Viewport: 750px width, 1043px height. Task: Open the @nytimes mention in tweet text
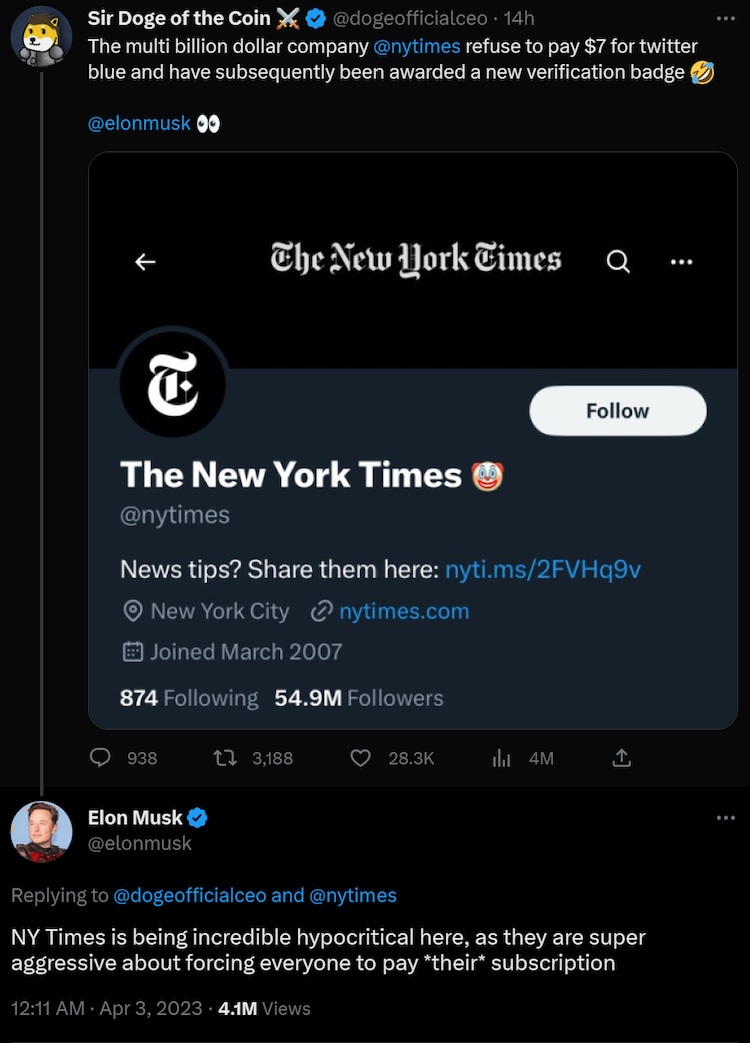coord(416,46)
